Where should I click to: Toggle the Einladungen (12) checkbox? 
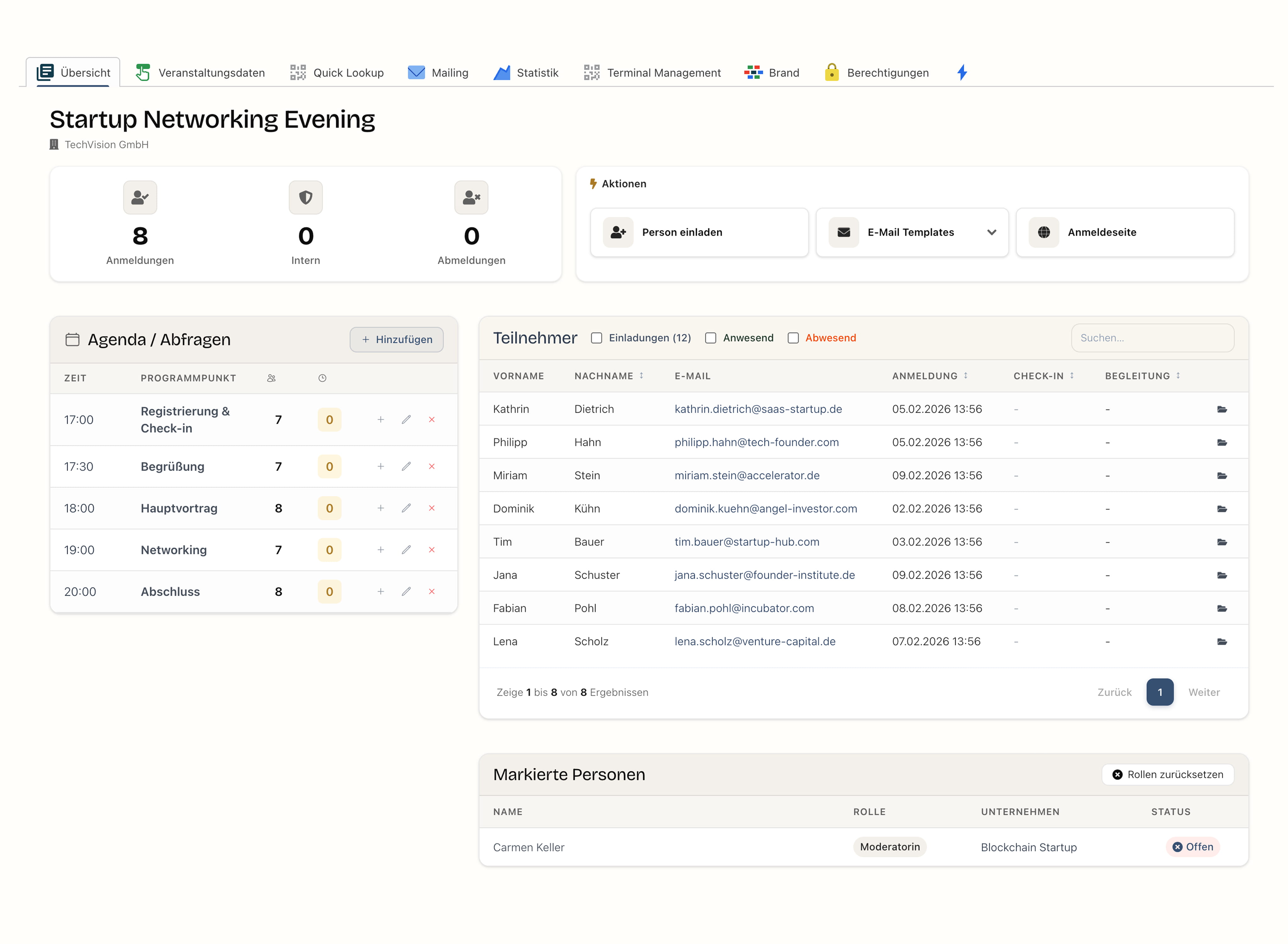(596, 338)
